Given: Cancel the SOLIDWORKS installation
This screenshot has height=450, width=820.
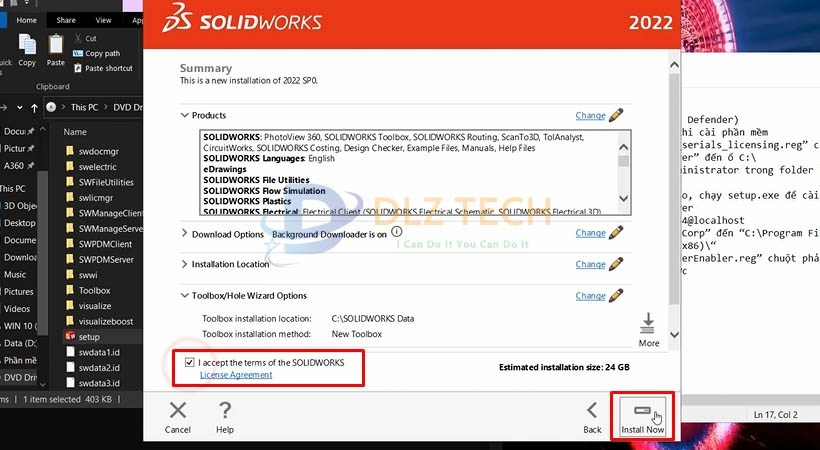Looking at the screenshot, I should [178, 418].
